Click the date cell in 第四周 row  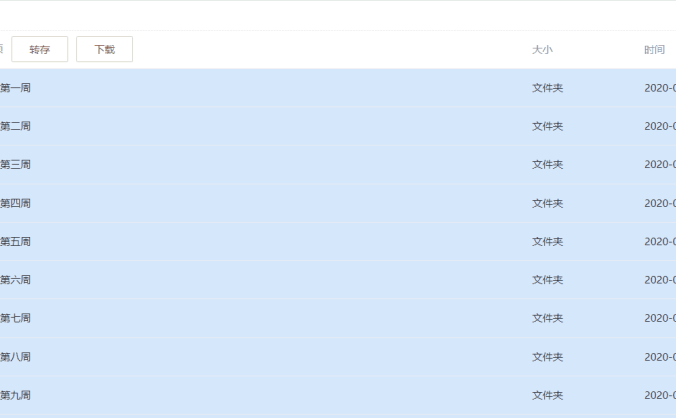pyautogui.click(x=660, y=203)
